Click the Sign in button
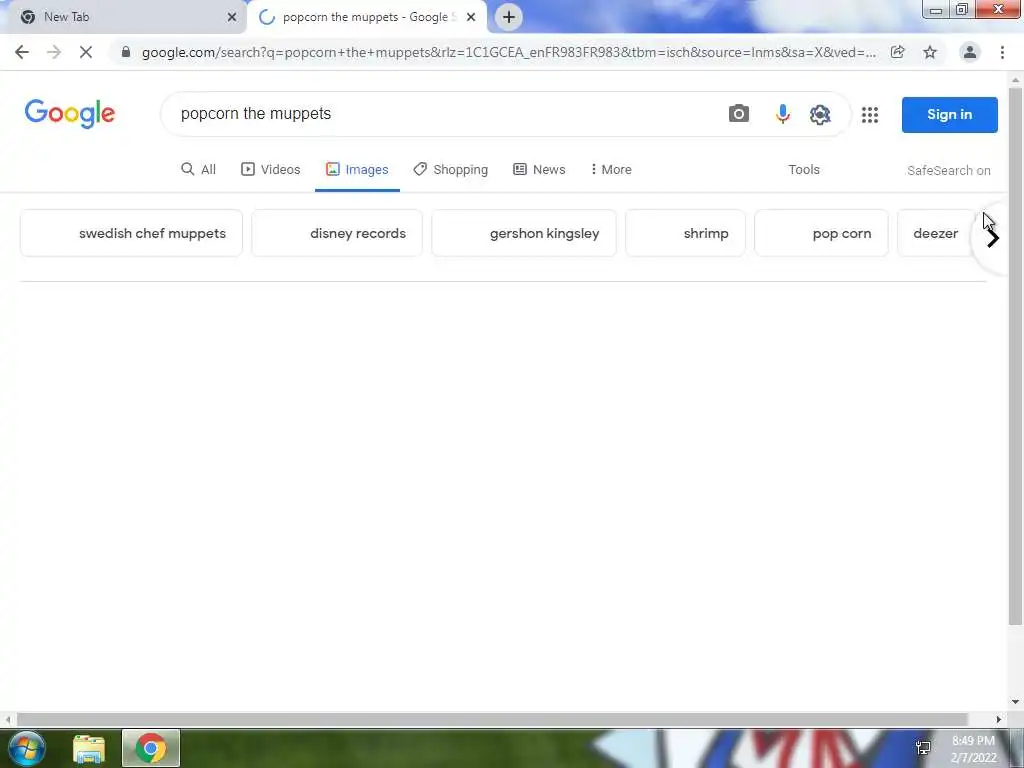 [x=950, y=115]
